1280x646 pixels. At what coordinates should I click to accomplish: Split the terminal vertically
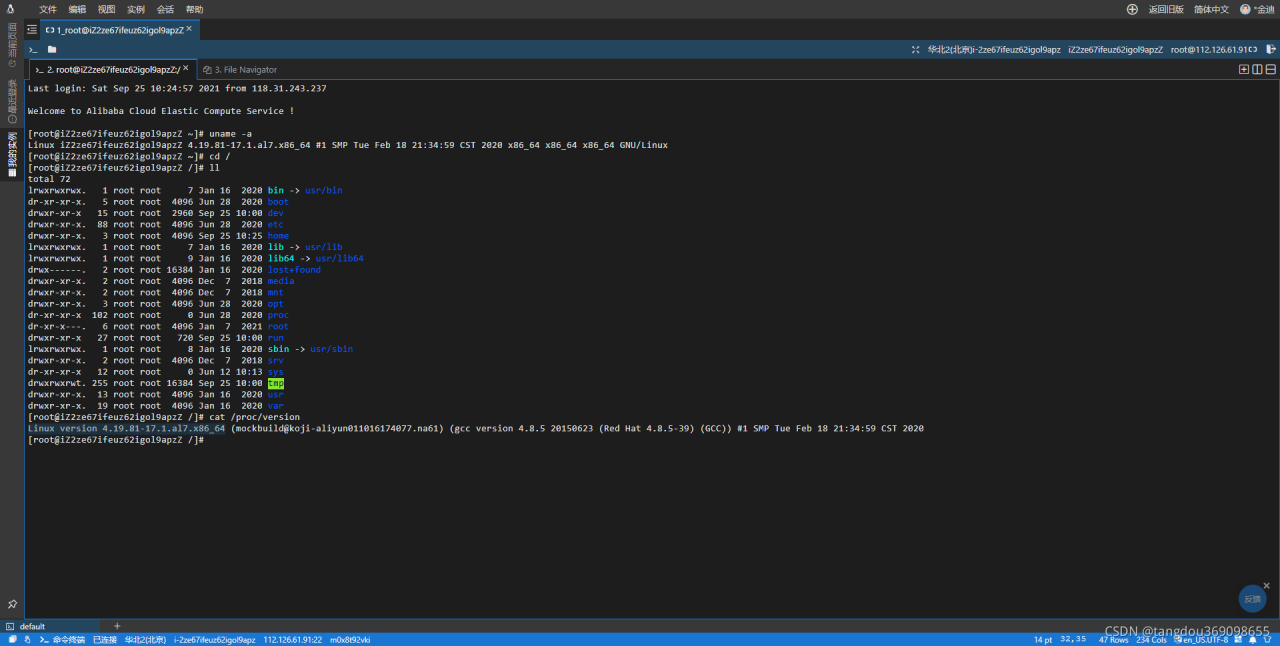point(1257,69)
